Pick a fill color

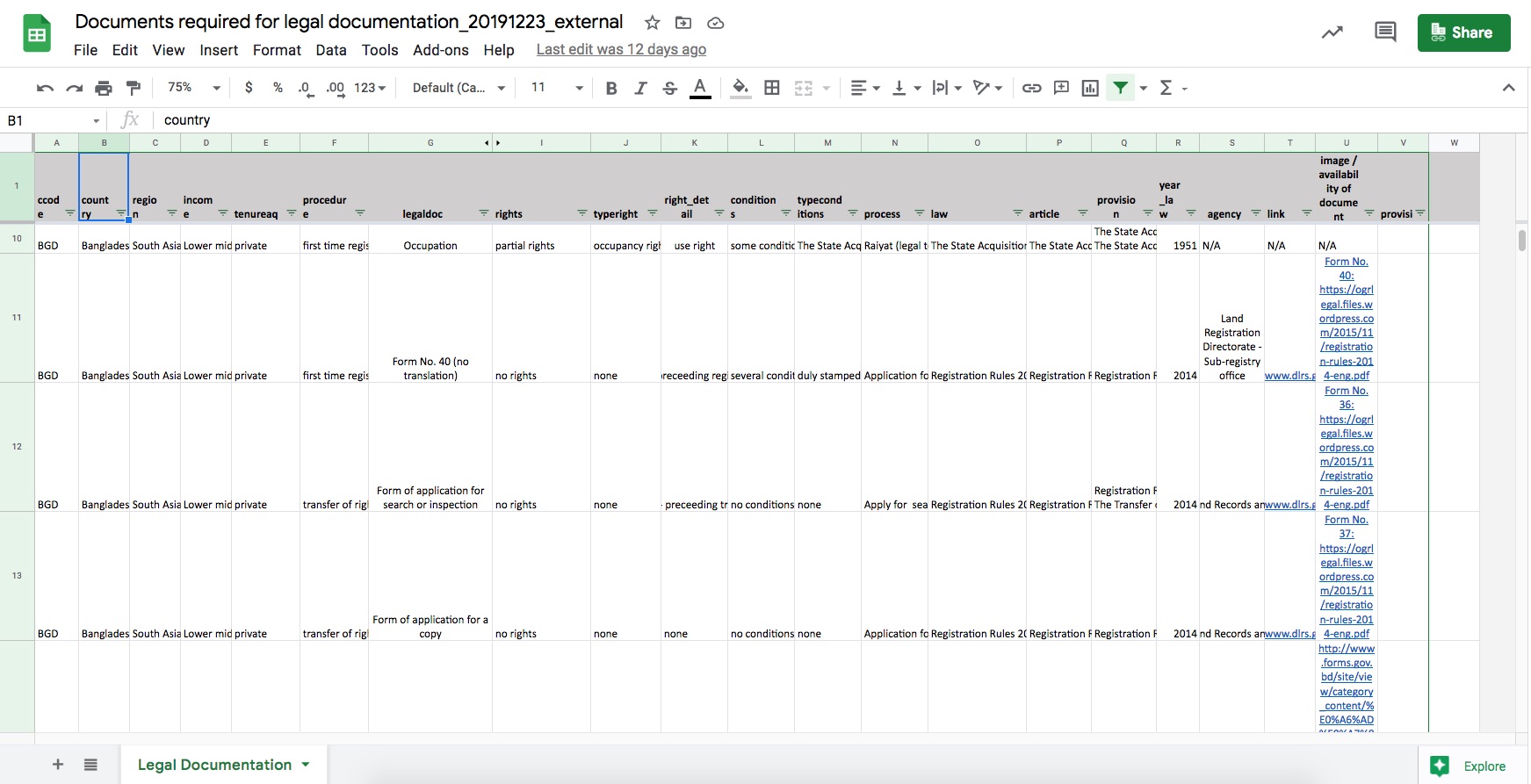point(740,88)
